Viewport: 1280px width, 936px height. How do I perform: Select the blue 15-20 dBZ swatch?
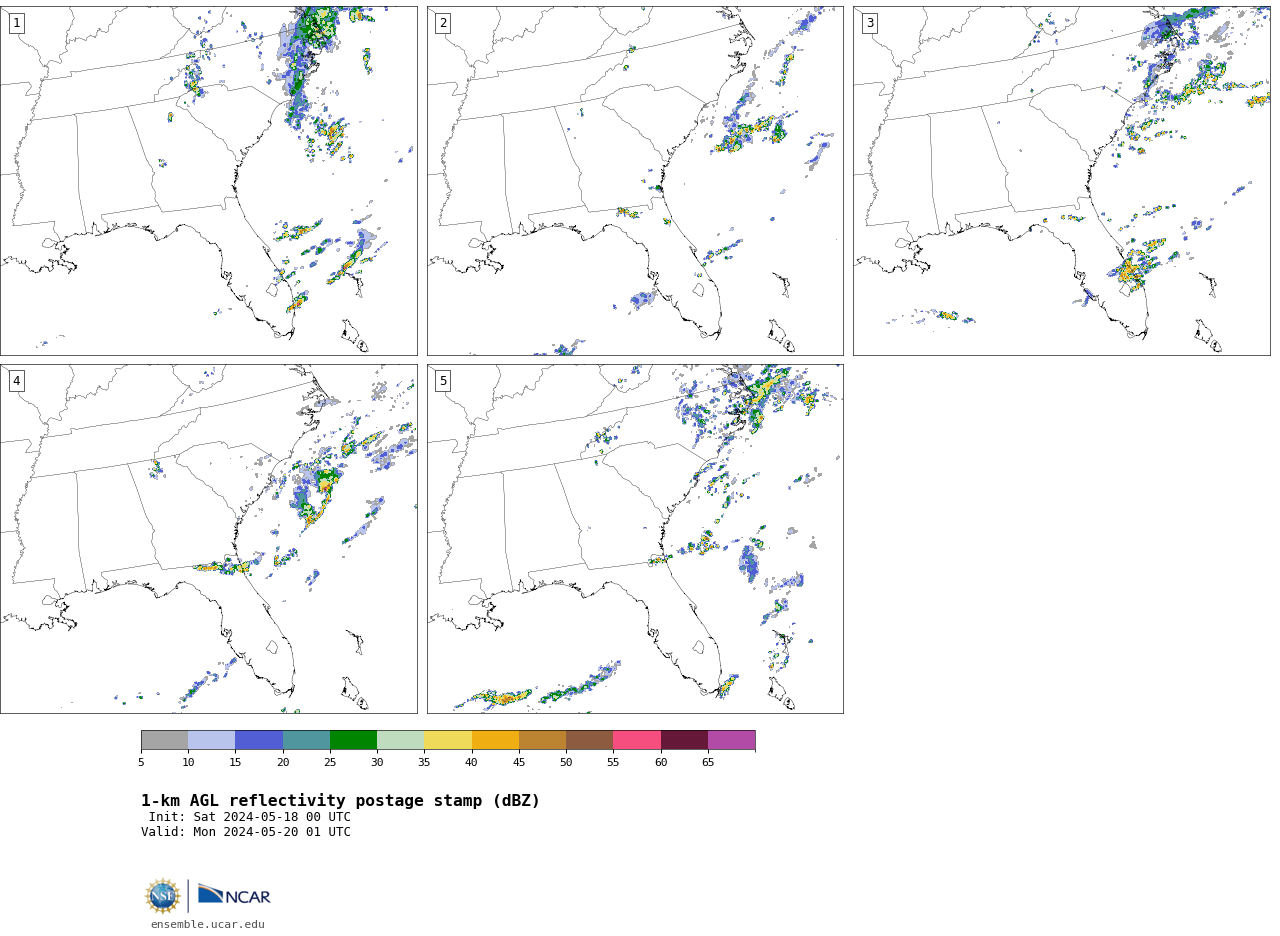click(259, 740)
